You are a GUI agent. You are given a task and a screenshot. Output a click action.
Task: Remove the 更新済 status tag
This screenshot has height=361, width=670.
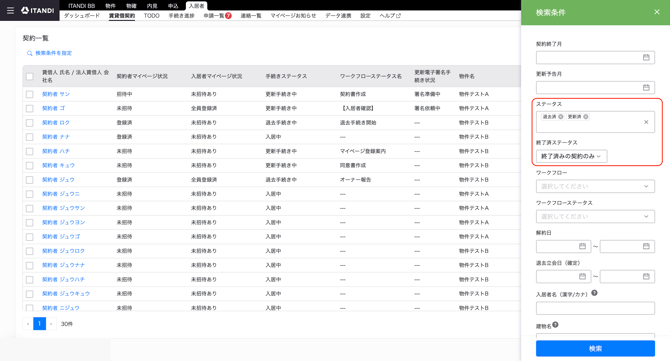click(586, 117)
